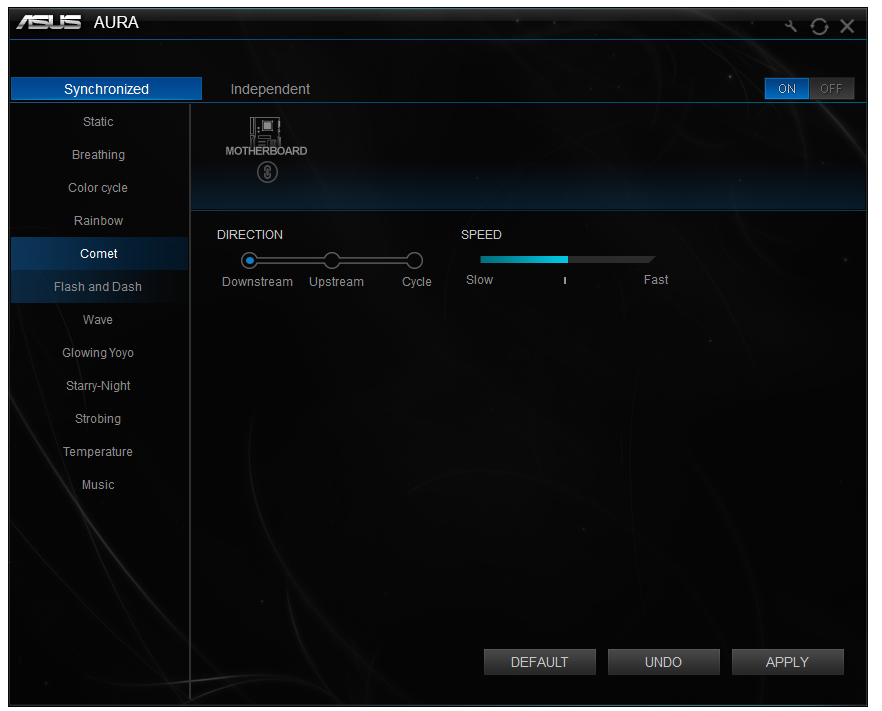Click the speed slider bar
This screenshot has width=882, height=711.
pyautogui.click(x=568, y=259)
